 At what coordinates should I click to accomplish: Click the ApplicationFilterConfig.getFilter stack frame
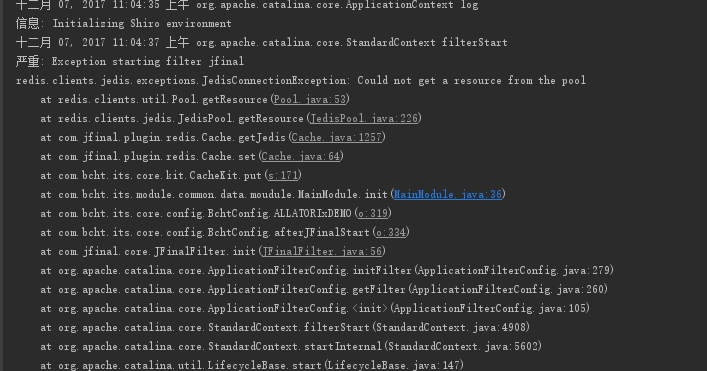[x=324, y=289]
